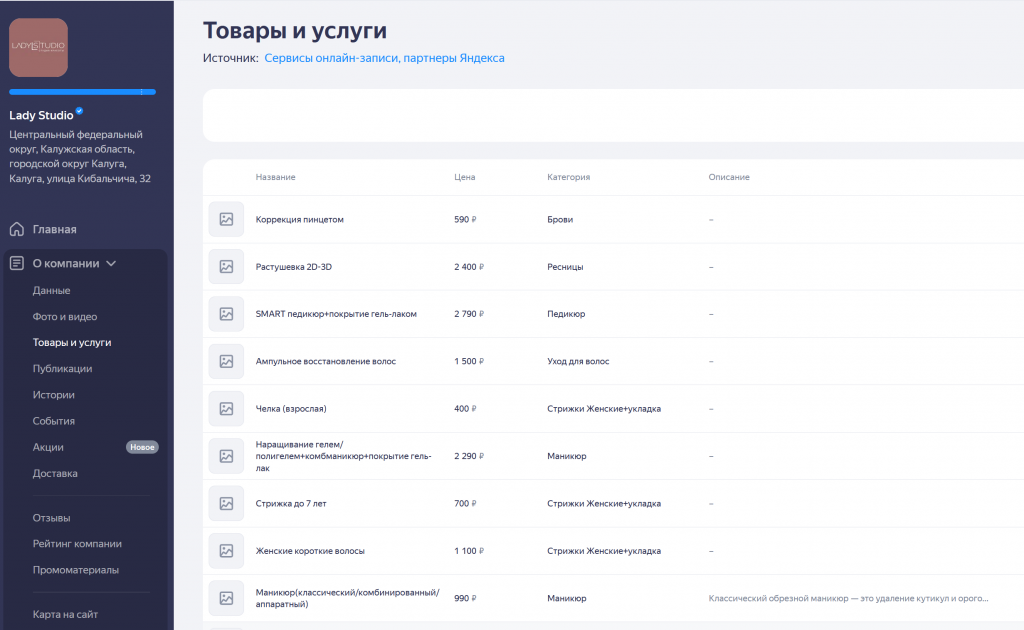Click the image placeholder for Растушевка 2D-3D
The width and height of the screenshot is (1024, 630).
[x=226, y=266]
